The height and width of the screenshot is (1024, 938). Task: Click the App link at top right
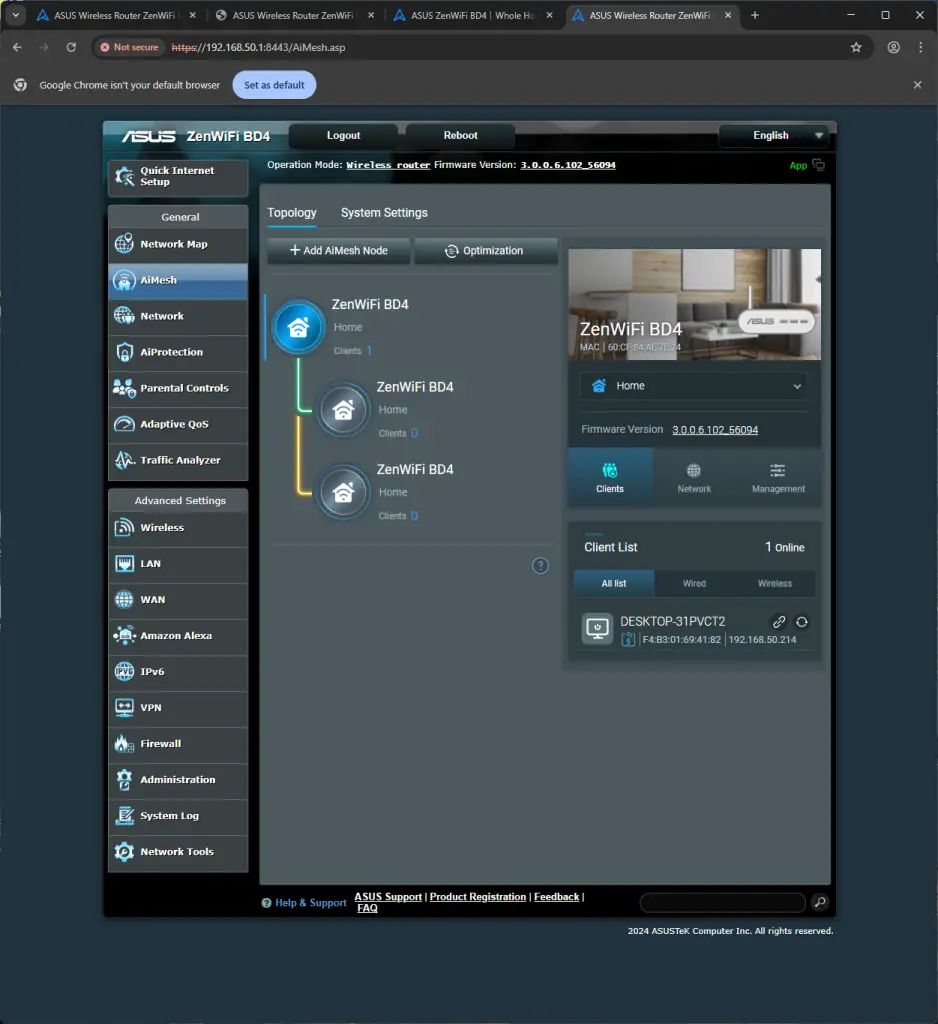coord(798,165)
